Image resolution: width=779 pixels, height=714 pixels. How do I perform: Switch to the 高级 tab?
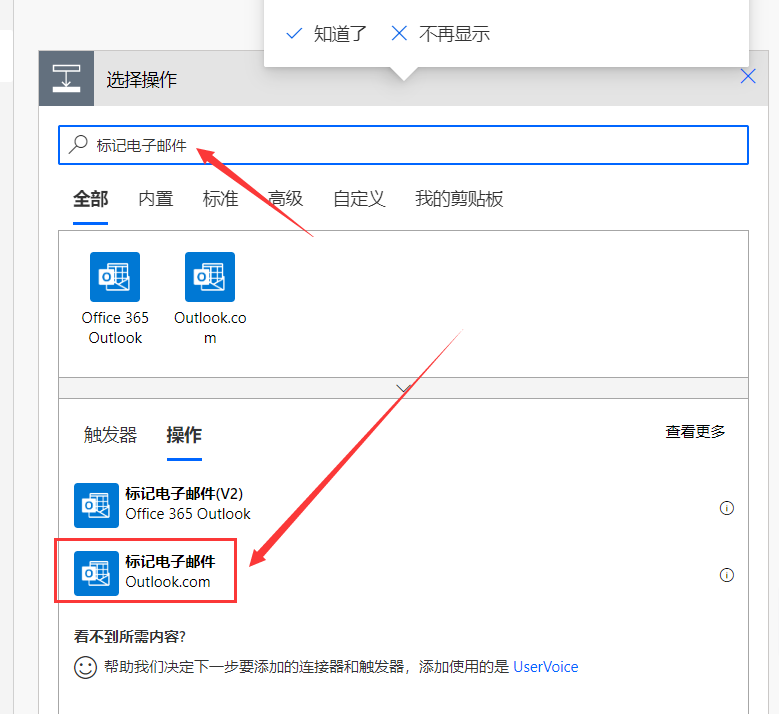pyautogui.click(x=285, y=199)
